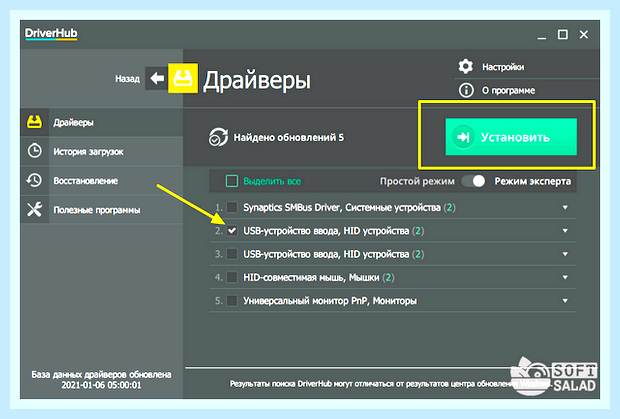Click the yellow Драйверы header icon

(183, 78)
